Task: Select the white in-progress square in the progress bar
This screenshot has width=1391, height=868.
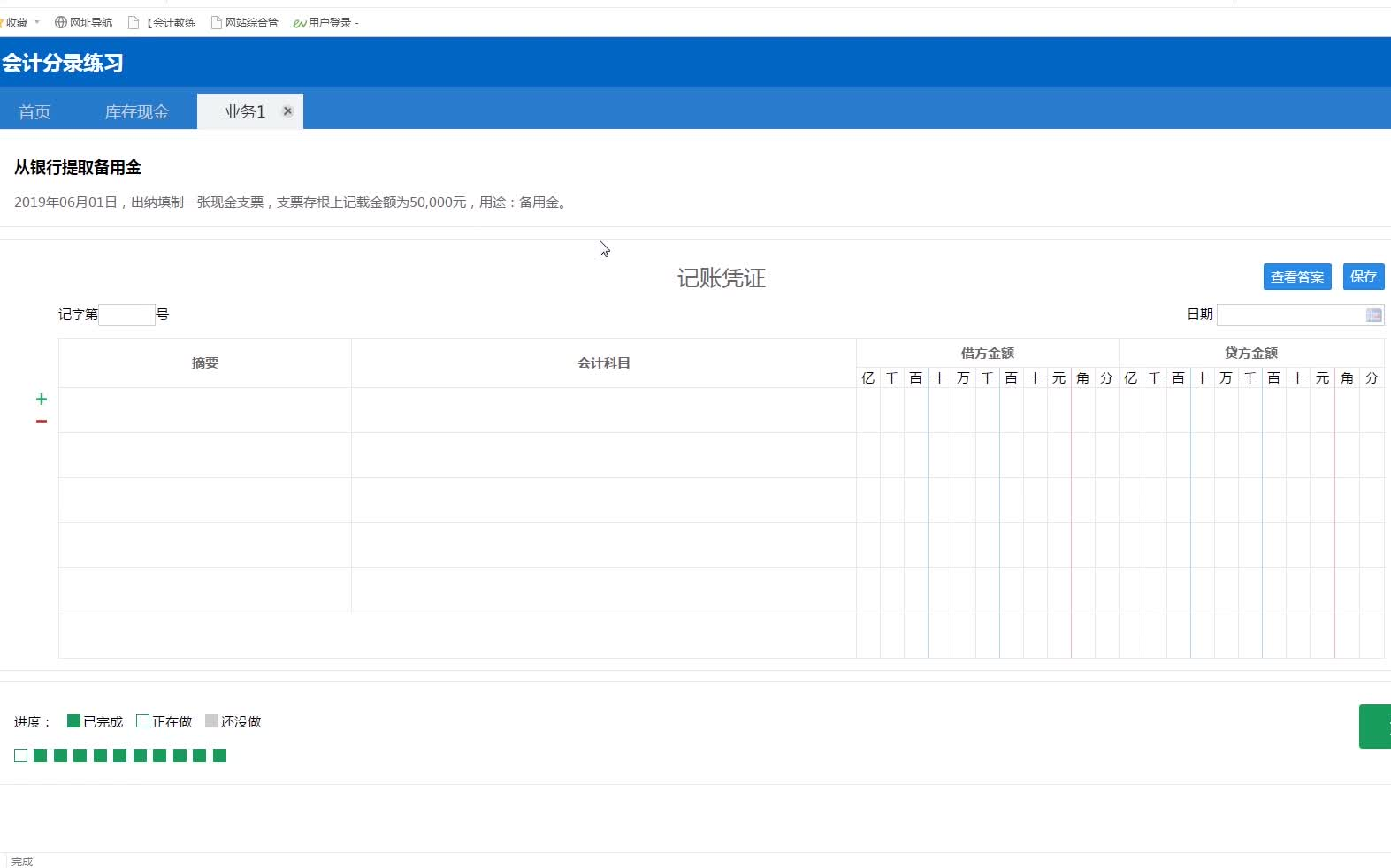Action: pos(20,755)
